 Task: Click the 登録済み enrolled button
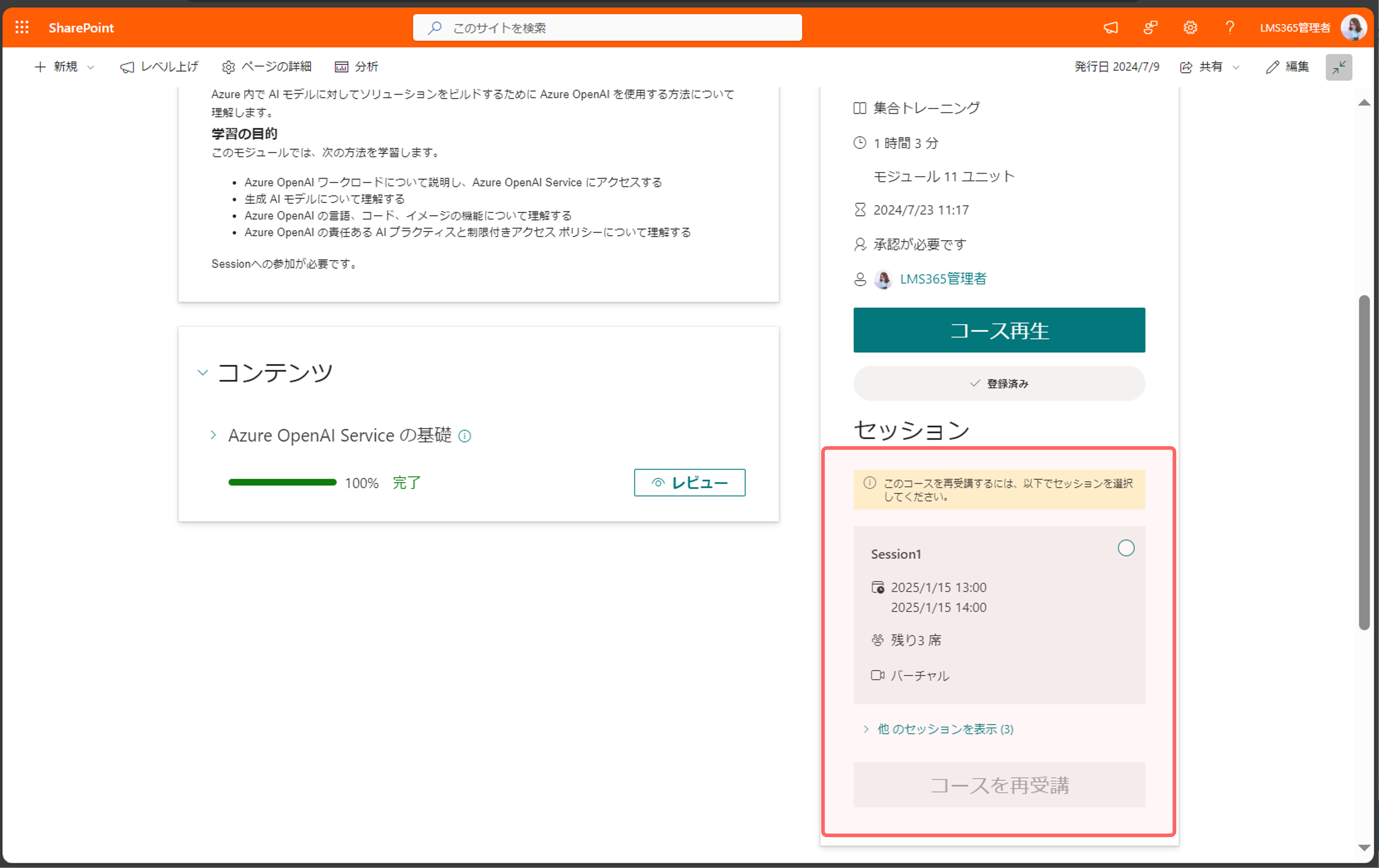click(999, 383)
